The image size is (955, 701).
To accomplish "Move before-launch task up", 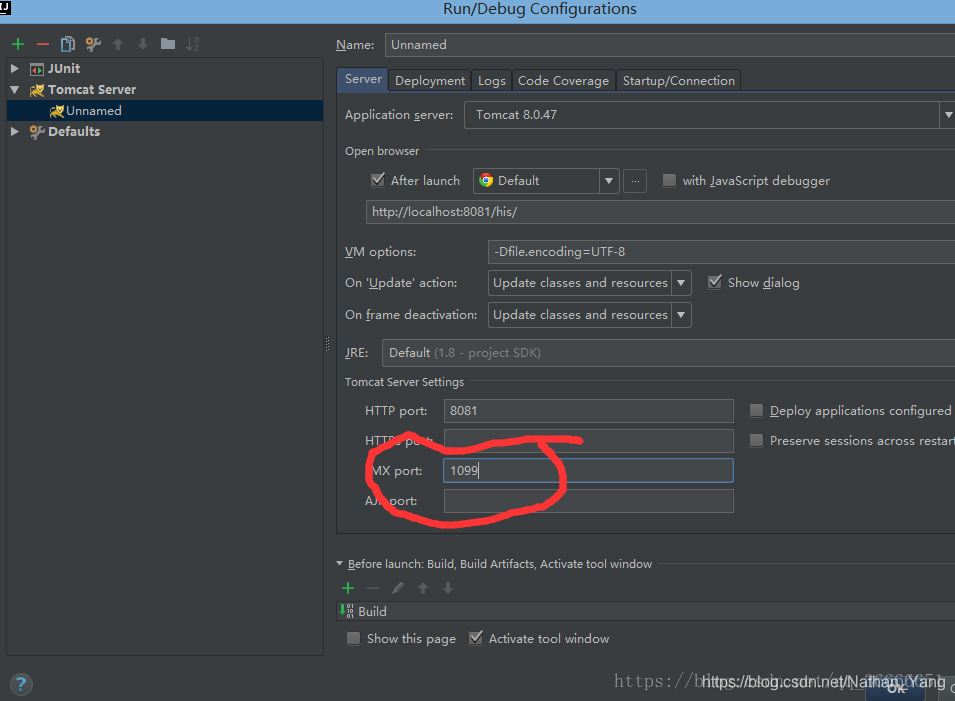I will click(x=423, y=588).
